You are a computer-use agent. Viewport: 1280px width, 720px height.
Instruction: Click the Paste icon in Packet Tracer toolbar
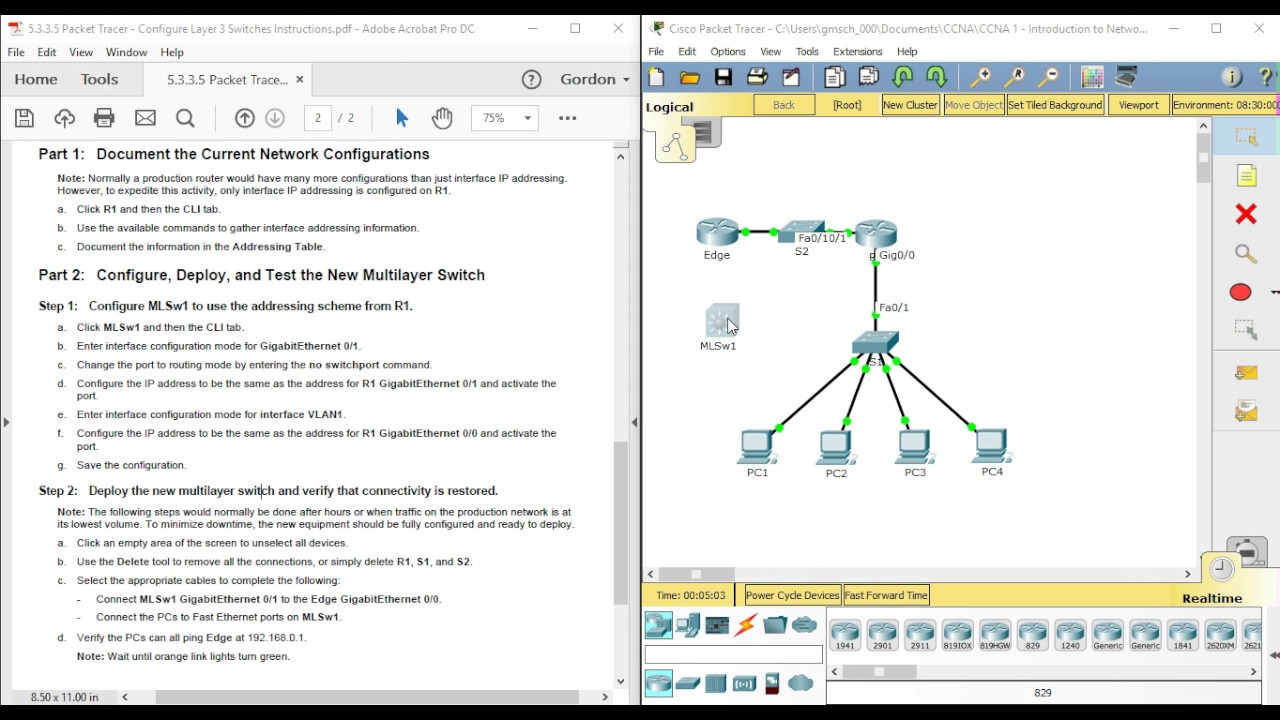(869, 77)
